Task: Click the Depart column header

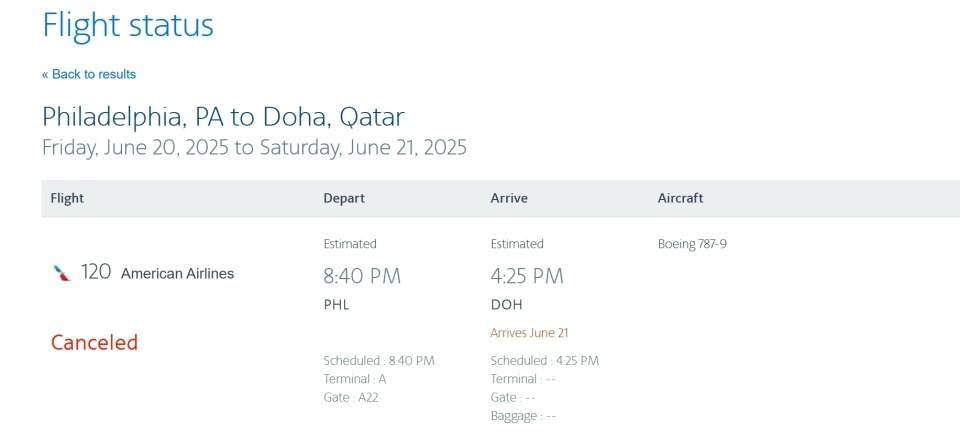Action: pos(344,198)
